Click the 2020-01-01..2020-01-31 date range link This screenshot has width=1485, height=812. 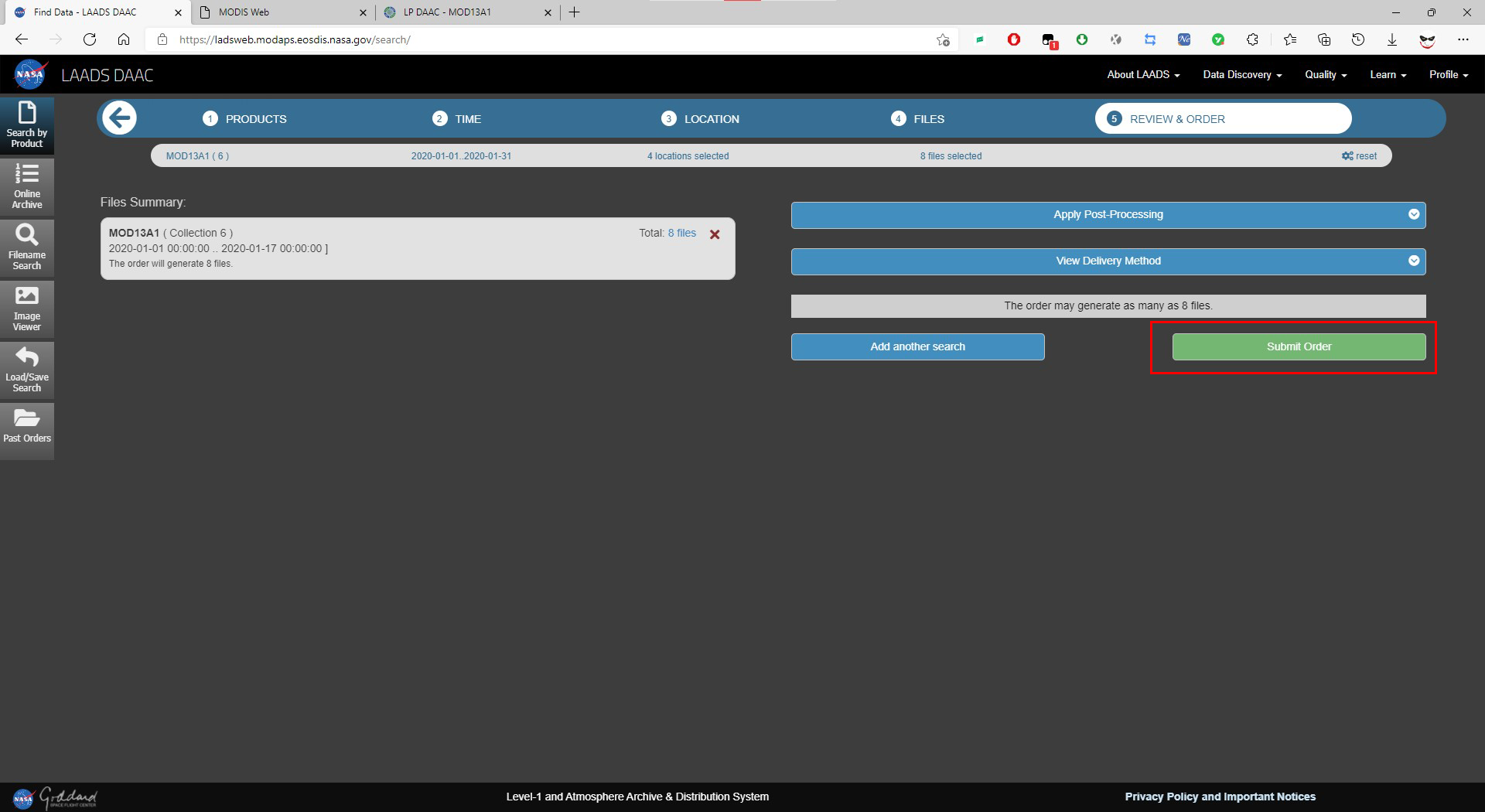(461, 156)
